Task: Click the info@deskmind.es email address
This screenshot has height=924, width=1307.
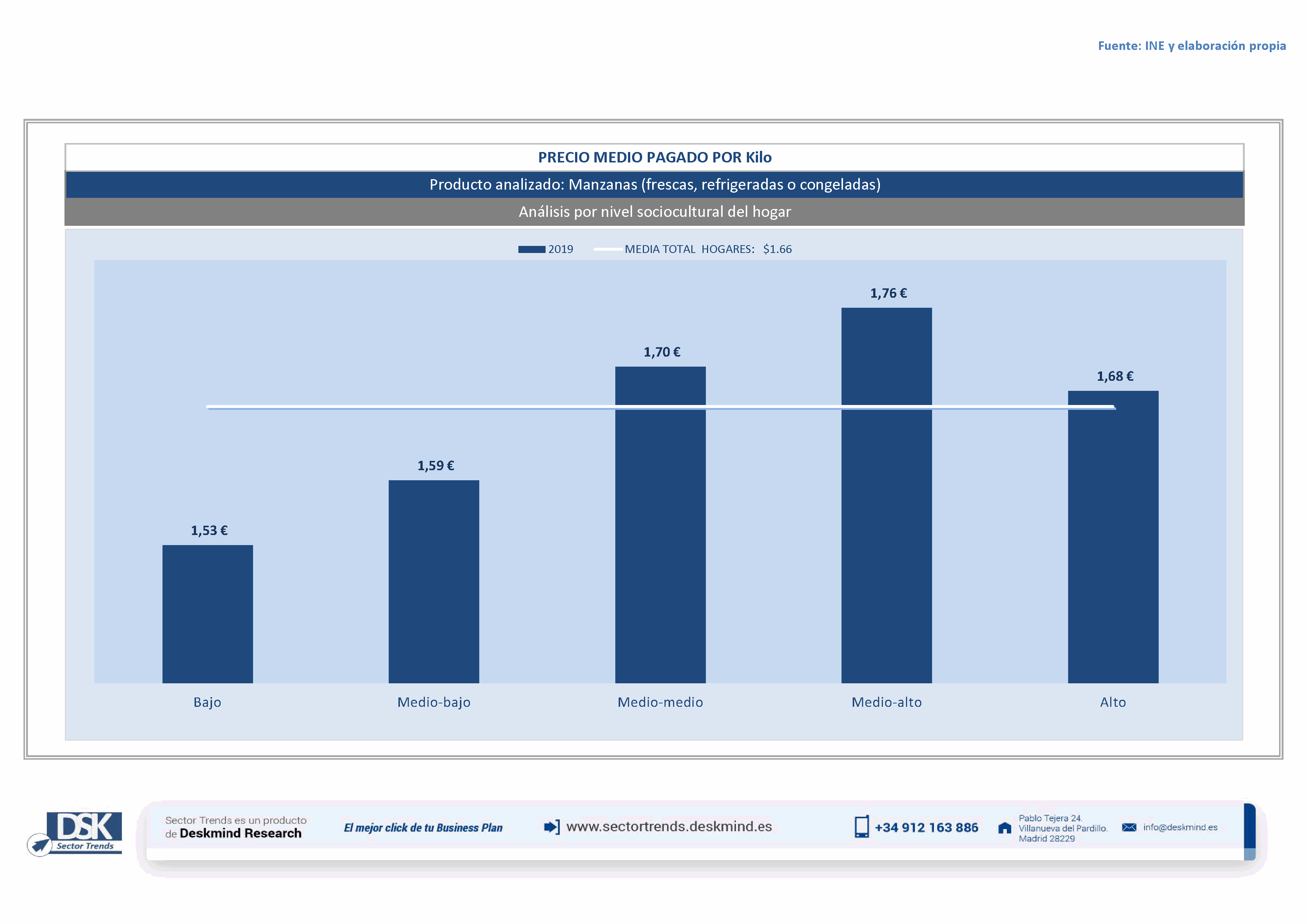Action: 1180,827
